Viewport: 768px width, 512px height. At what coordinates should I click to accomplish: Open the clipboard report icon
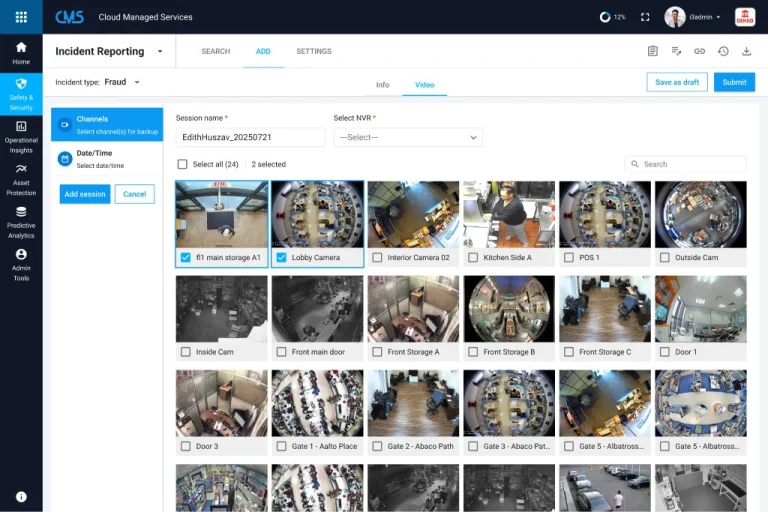(x=653, y=51)
